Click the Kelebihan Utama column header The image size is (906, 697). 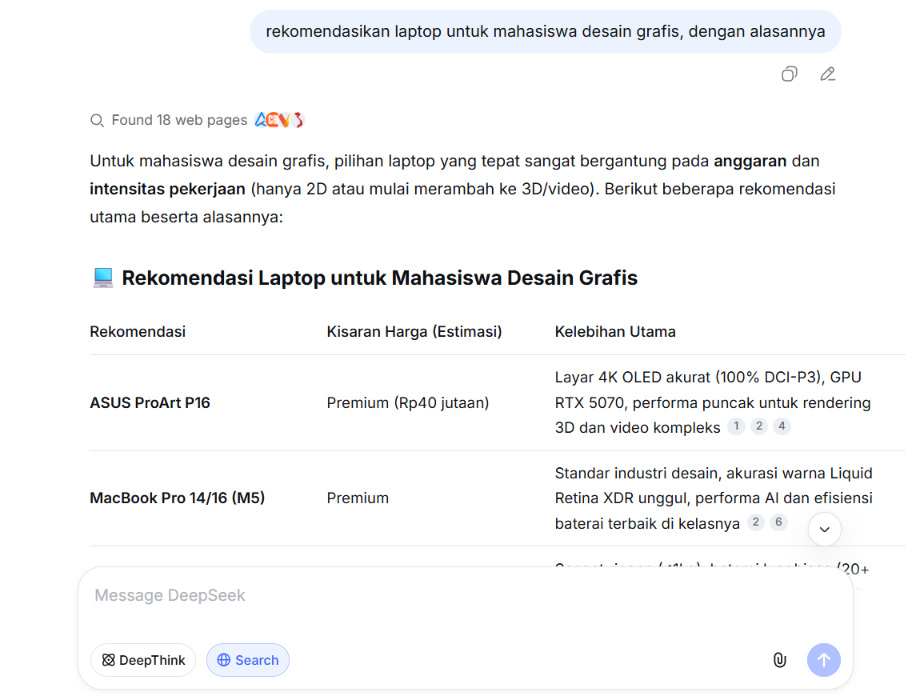pyautogui.click(x=615, y=332)
